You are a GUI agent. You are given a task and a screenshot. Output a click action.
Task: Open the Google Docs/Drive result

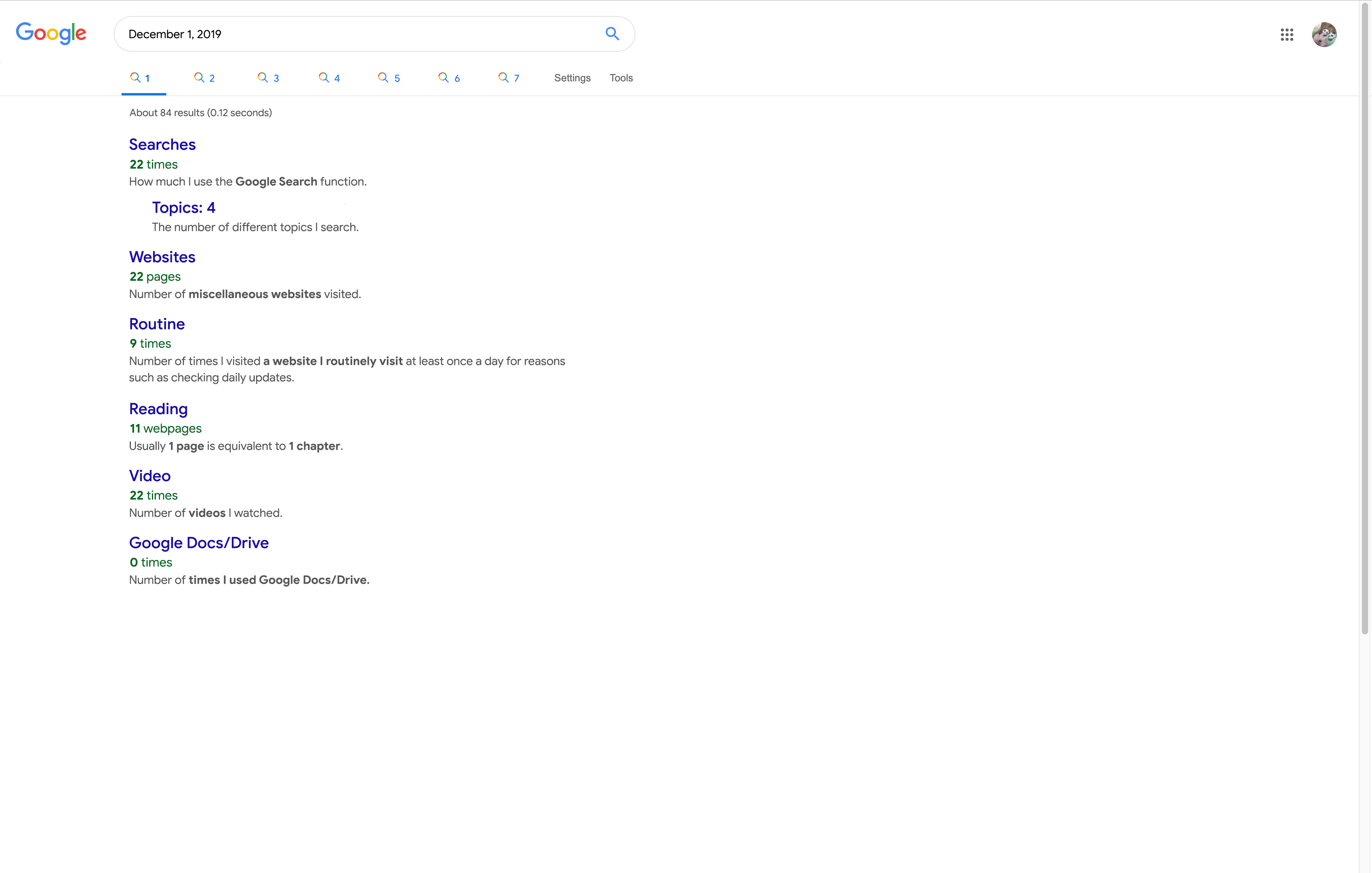pos(199,543)
